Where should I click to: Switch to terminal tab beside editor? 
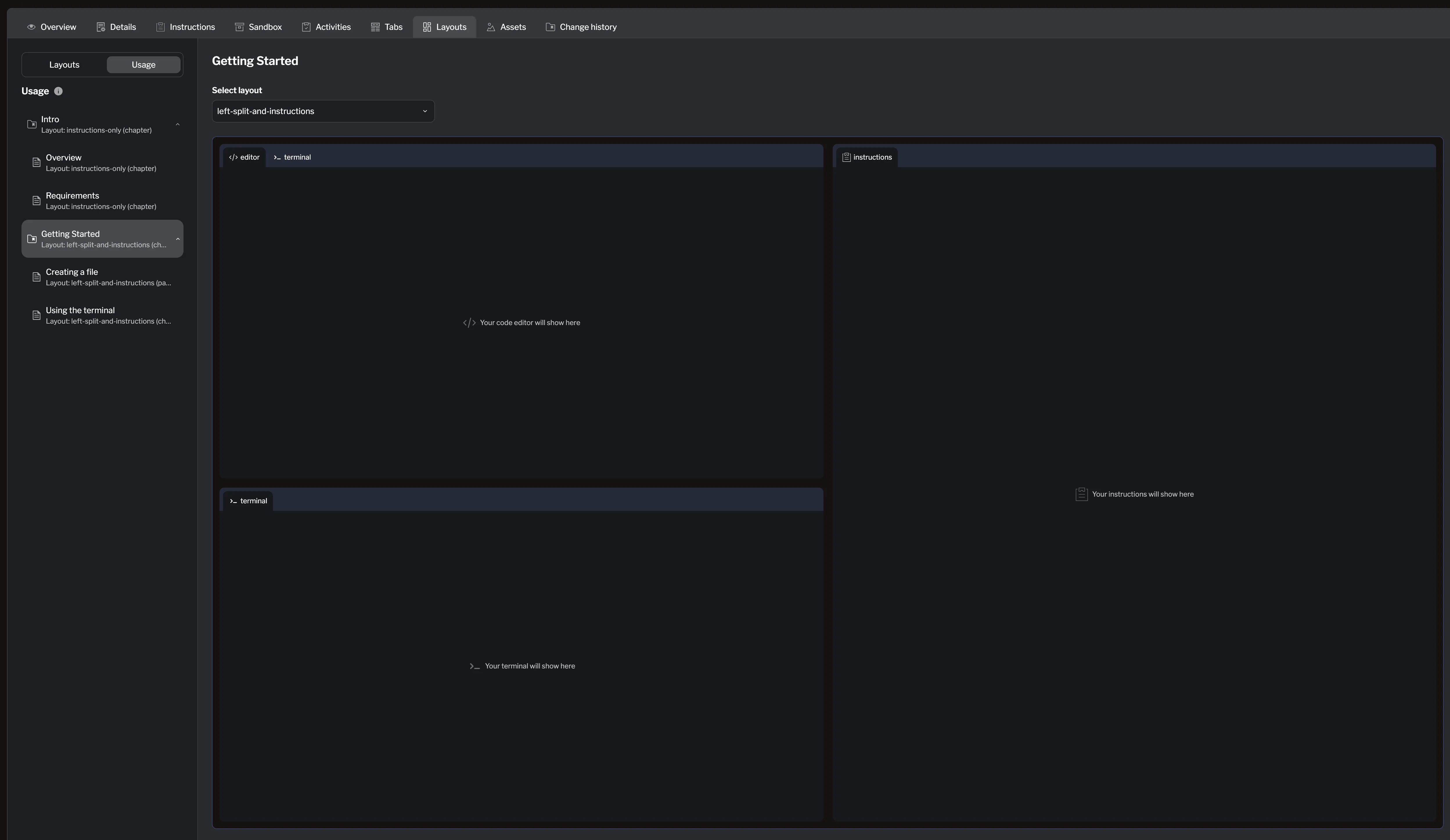[x=292, y=157]
